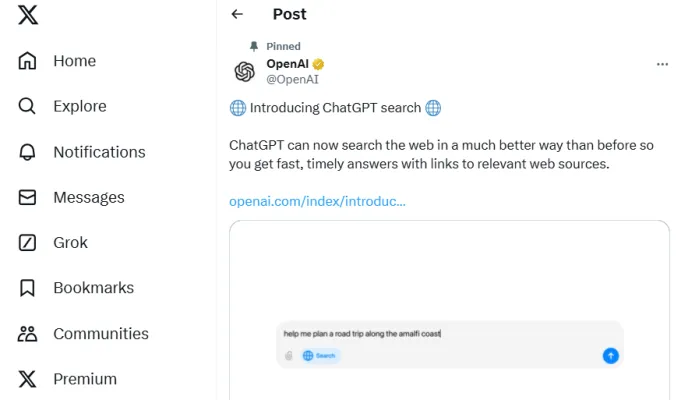Click the X logo at top left
This screenshot has height=400, width=681.
coord(28,16)
